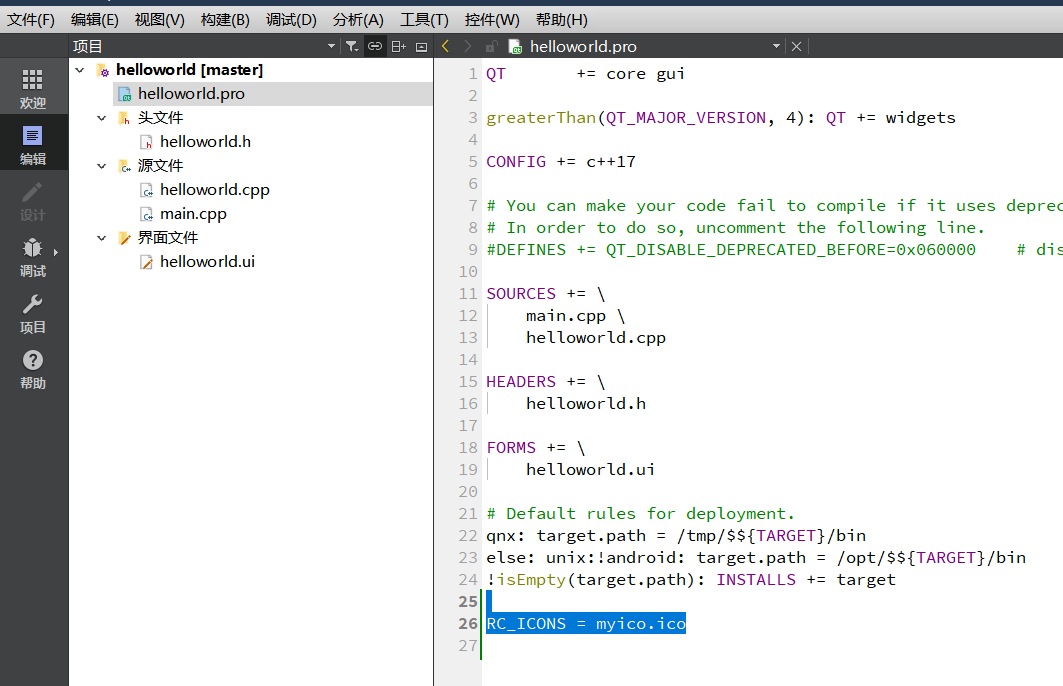Open the 帮助 help mode
Screen dimensions: 1063x686
tap(33, 369)
